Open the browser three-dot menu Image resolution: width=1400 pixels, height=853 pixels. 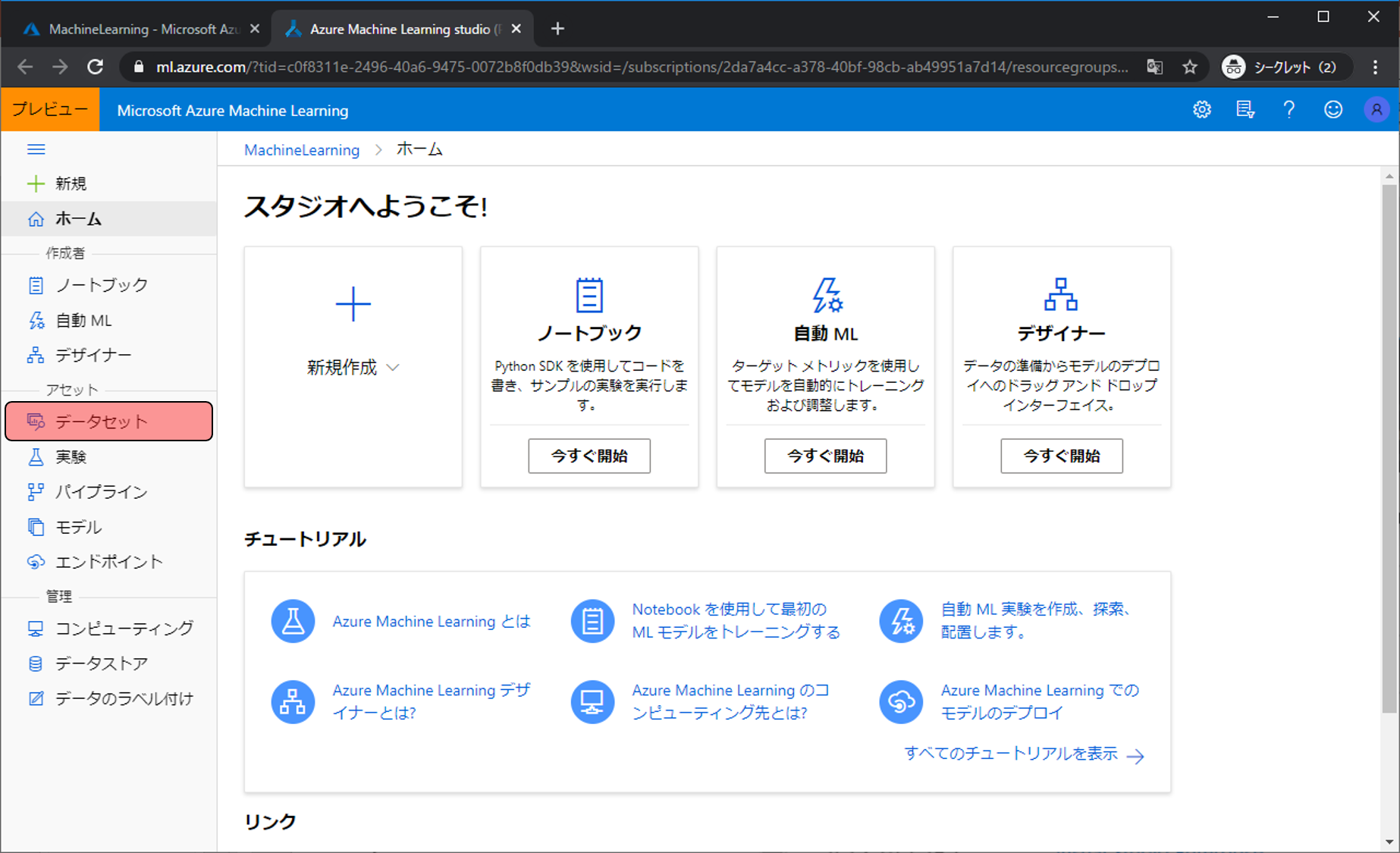click(1375, 67)
